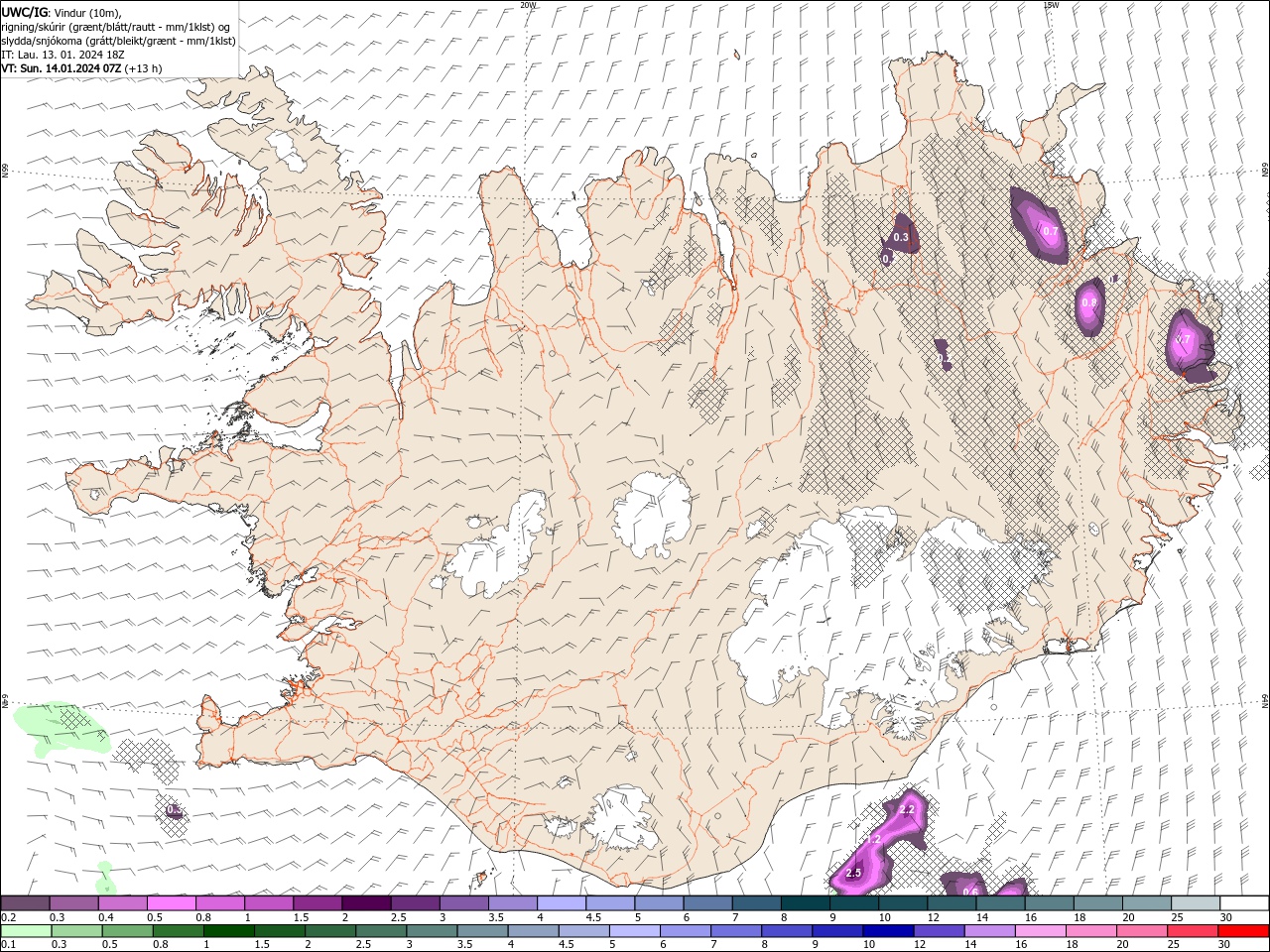Click the bold "UWC/IG" title text

pyautogui.click(x=24, y=12)
